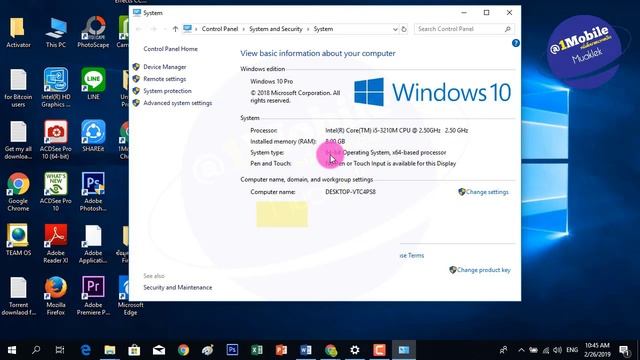Click Change product key link

pyautogui.click(x=484, y=270)
